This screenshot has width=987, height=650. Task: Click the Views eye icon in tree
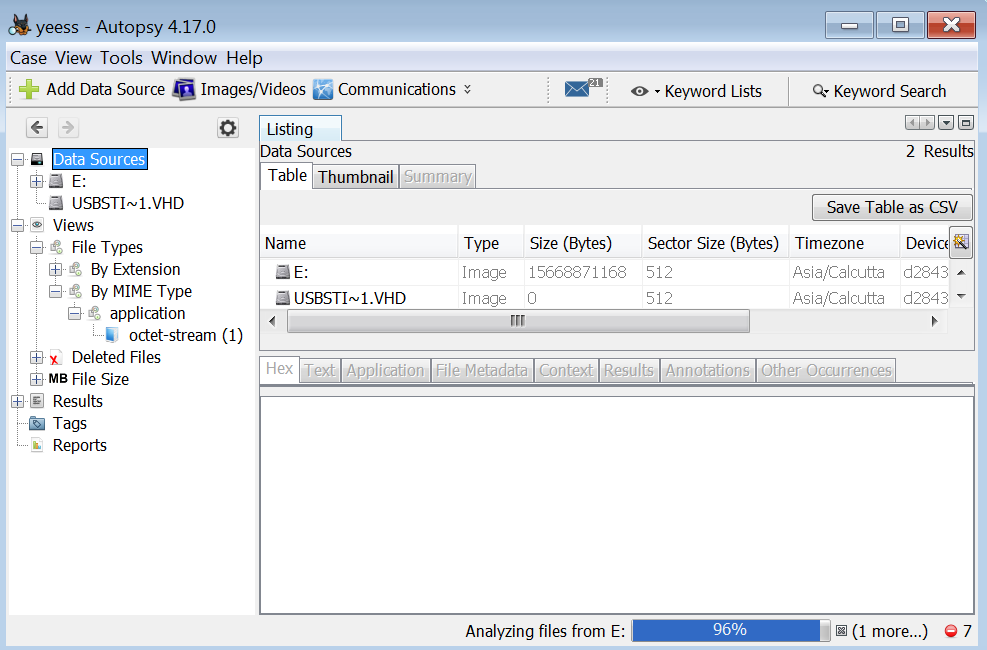click(37, 225)
